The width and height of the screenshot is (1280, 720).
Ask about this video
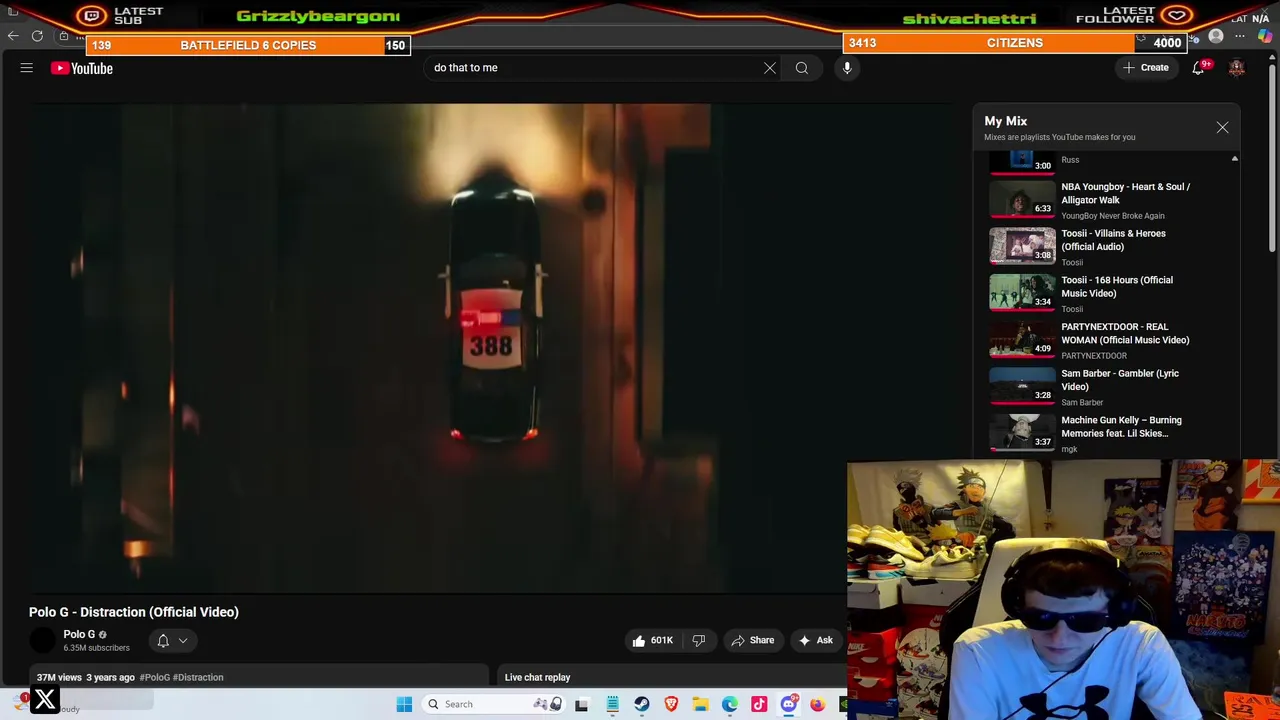[815, 640]
